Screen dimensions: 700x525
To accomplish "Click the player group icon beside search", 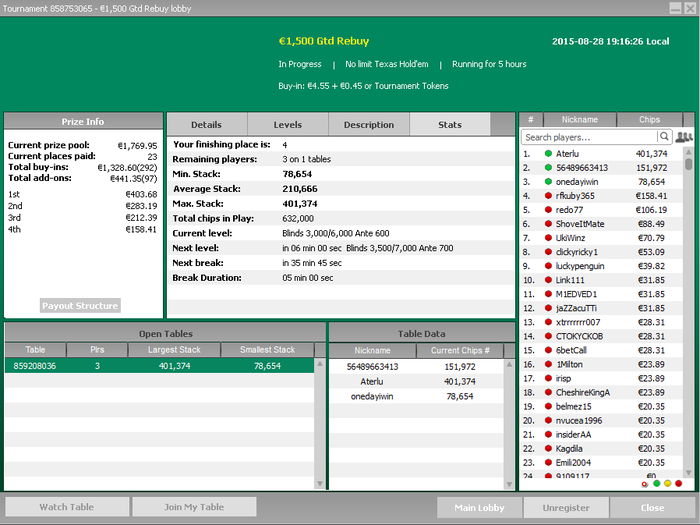I will pos(685,137).
